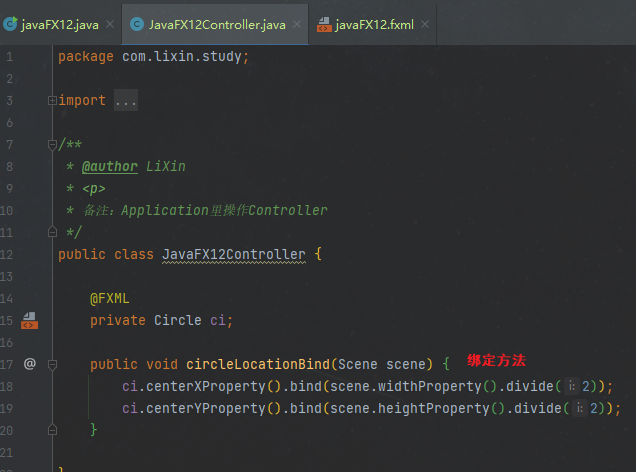Click heightProperty in the bind call
Viewport: 636px width, 472px height.
tap(434, 408)
